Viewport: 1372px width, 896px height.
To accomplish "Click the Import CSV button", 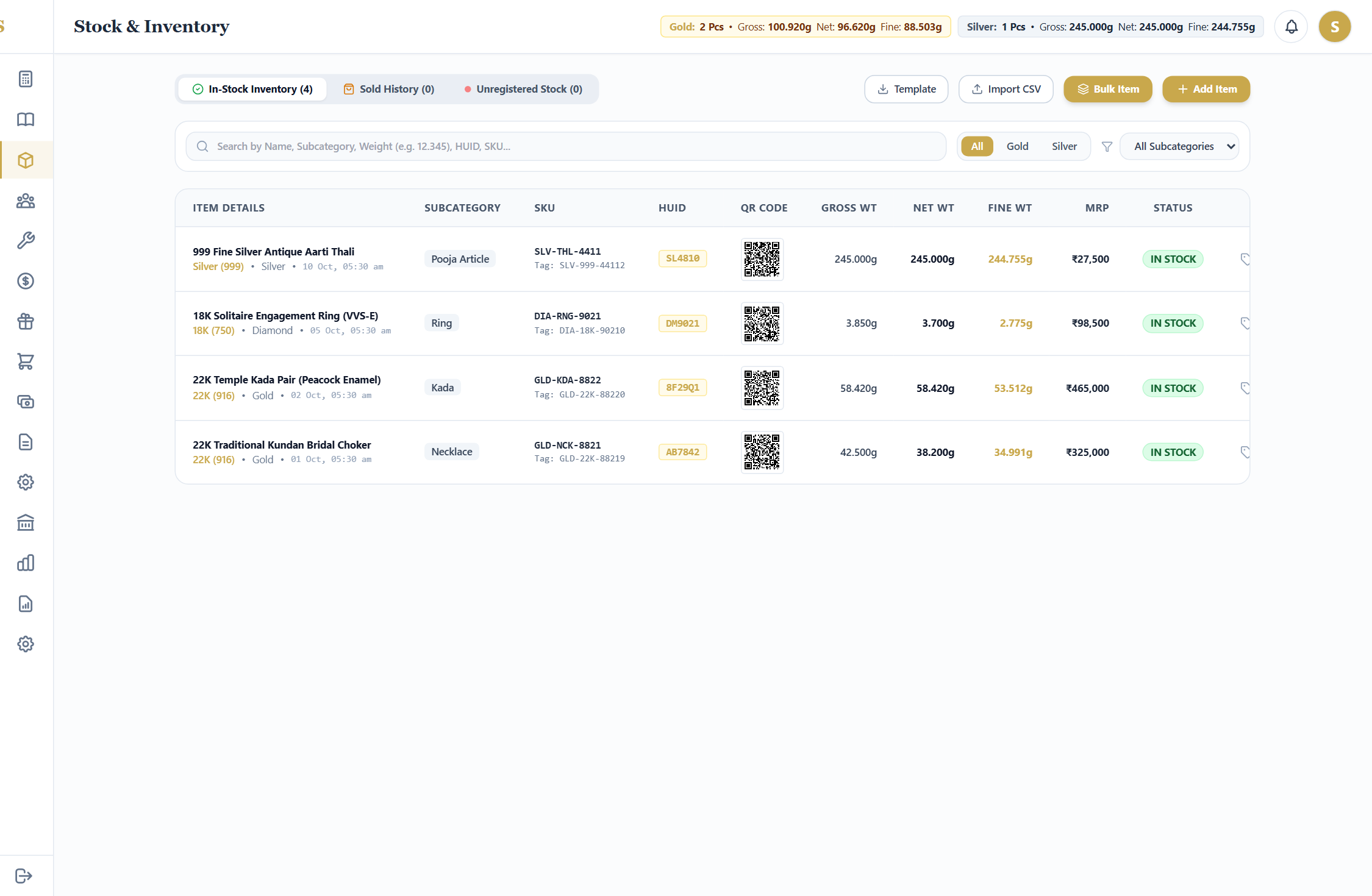I will point(1006,89).
